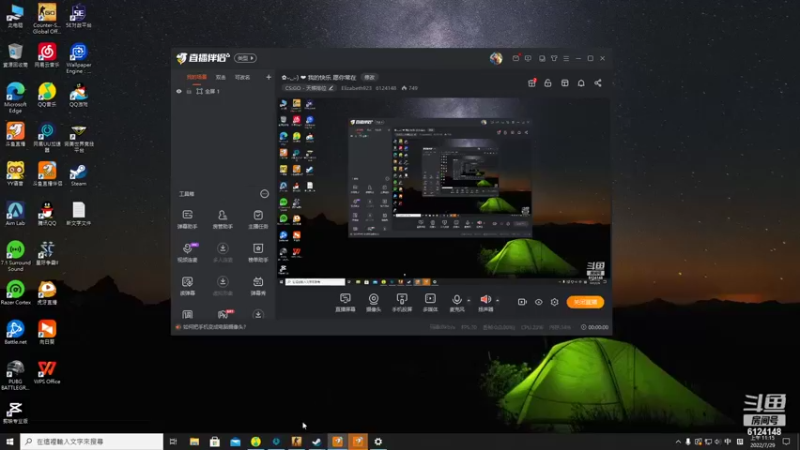Viewport: 800px width, 450px height.
Task: Click the lock icon in stream header
Action: pyautogui.click(x=548, y=83)
